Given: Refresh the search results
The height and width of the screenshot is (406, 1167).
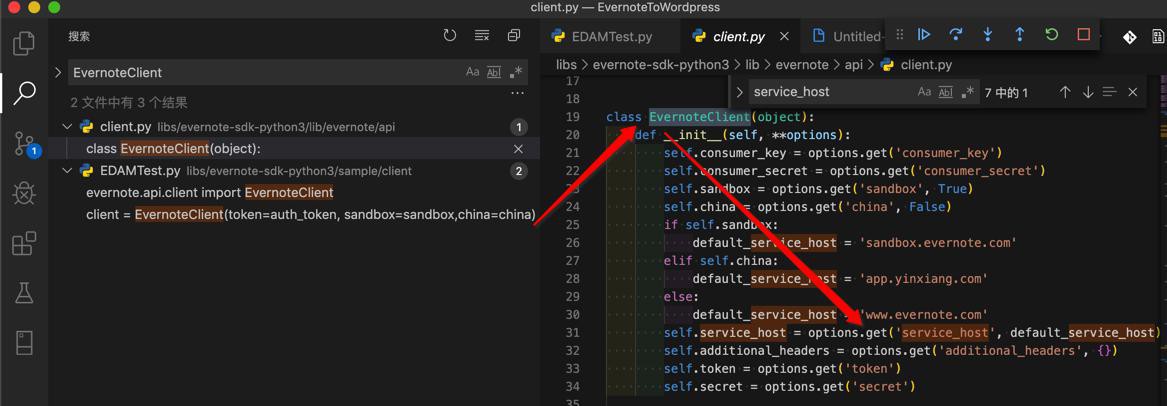Looking at the screenshot, I should [450, 35].
